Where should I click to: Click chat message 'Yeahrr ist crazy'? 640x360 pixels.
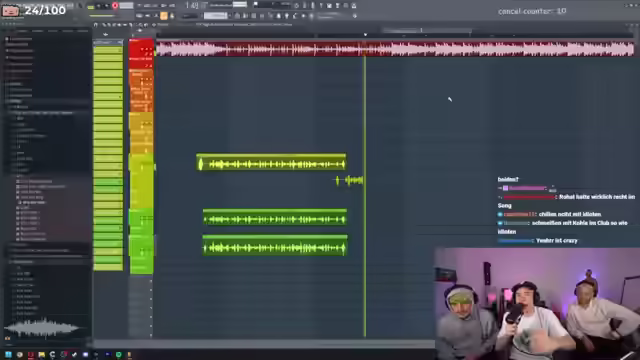[557, 241]
